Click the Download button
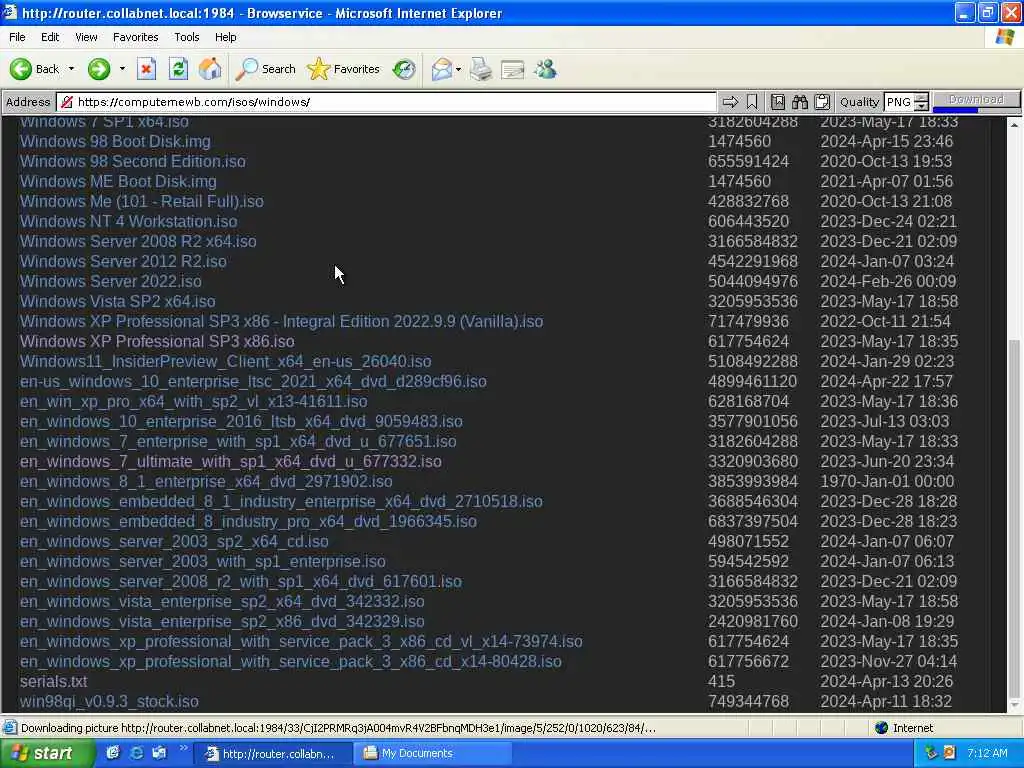Image resolution: width=1024 pixels, height=768 pixels. [976, 99]
